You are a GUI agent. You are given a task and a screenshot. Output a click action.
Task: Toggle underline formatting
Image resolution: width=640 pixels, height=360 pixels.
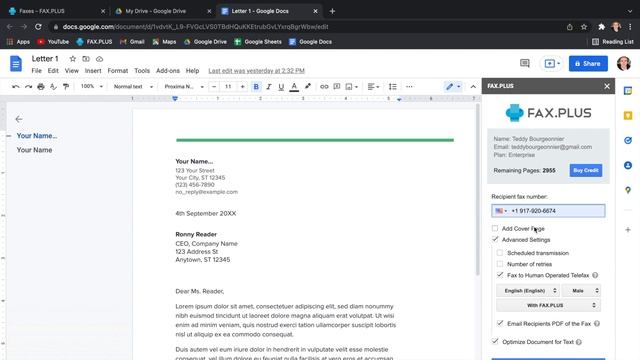coord(281,87)
